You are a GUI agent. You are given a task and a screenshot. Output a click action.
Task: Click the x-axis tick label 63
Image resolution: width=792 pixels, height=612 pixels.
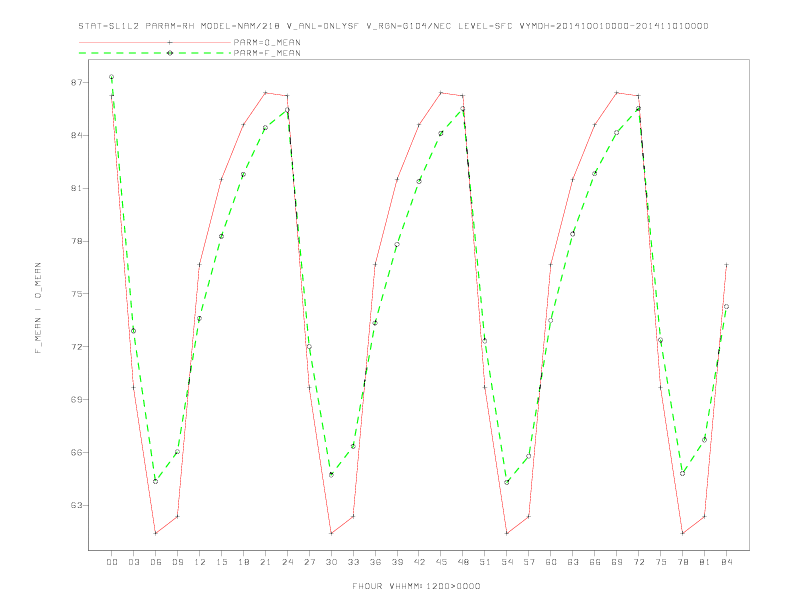pyautogui.click(x=573, y=562)
